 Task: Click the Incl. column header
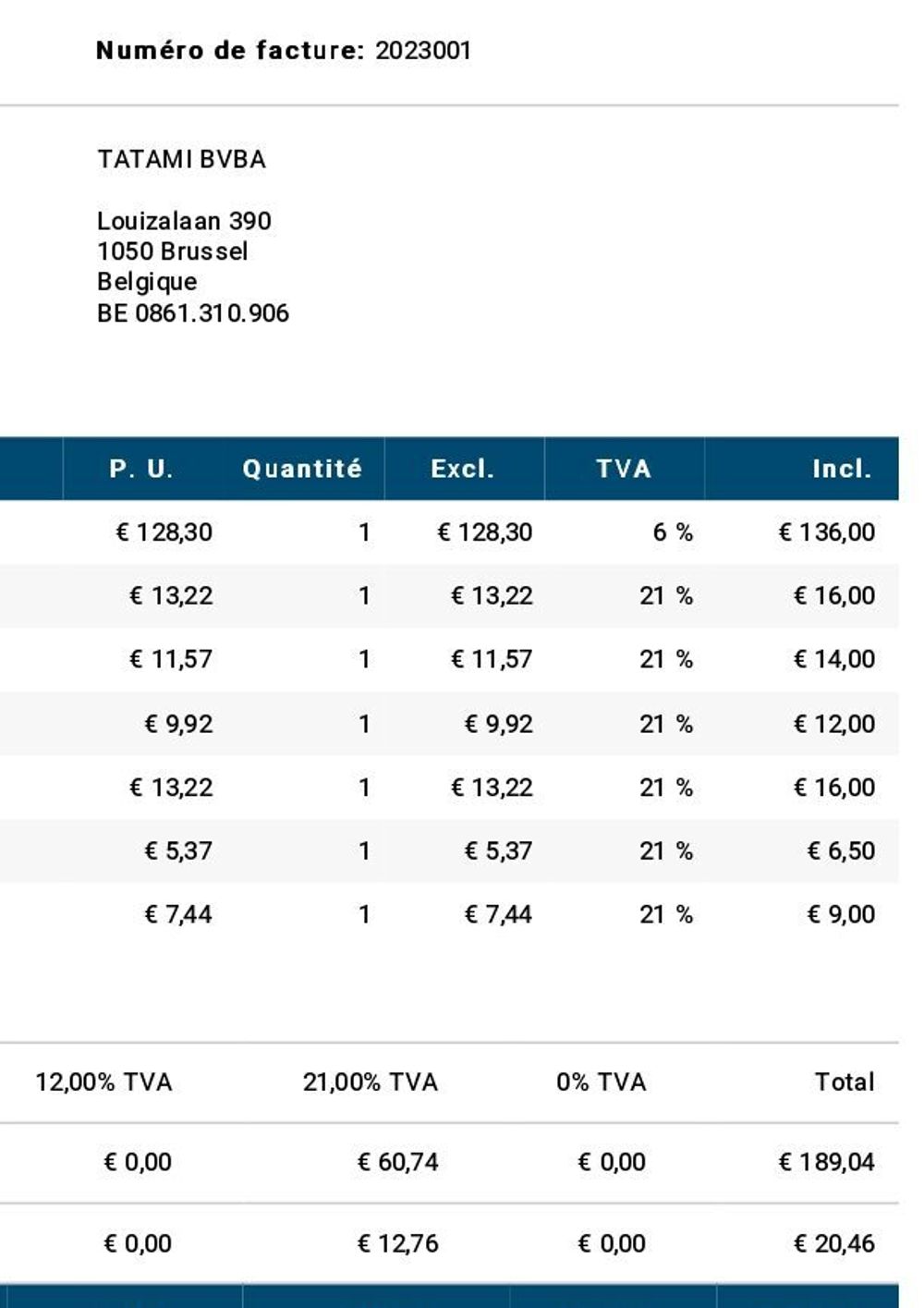click(x=842, y=469)
